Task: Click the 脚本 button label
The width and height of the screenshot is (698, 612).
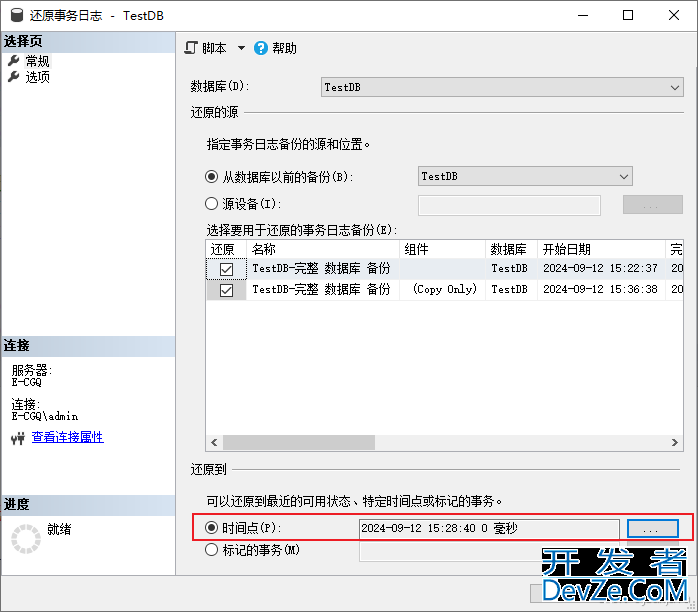Action: click(214, 48)
